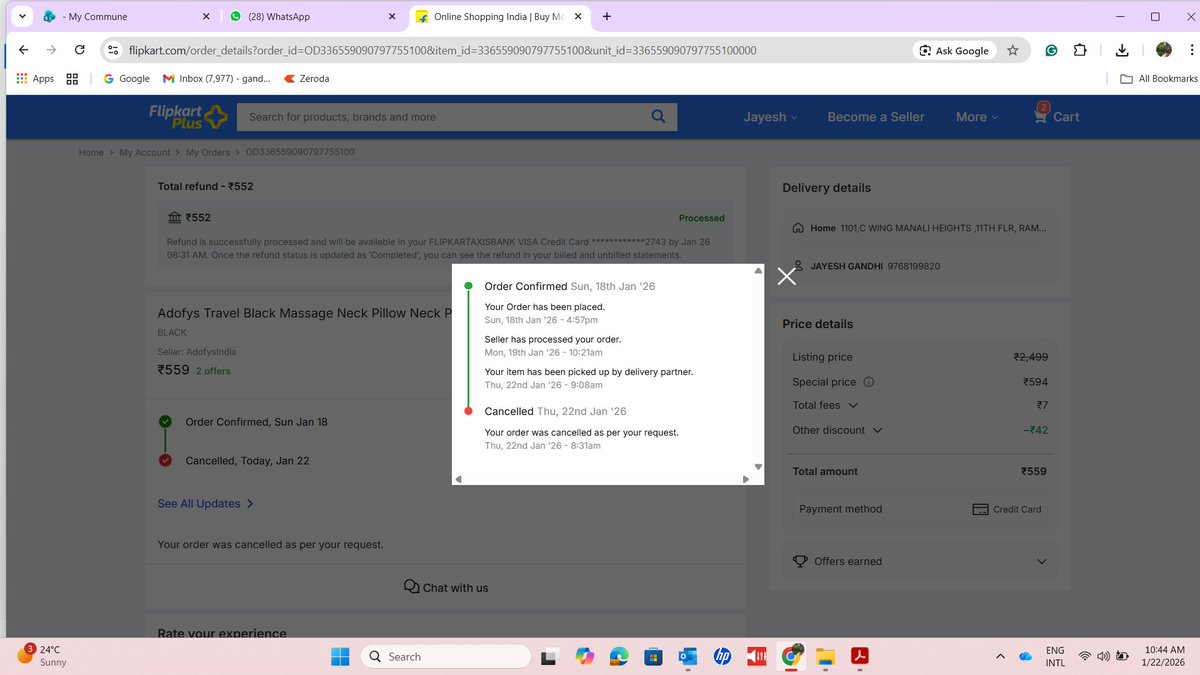This screenshot has width=1200, height=675.
Task: Click the Windows Start button
Action: (x=340, y=656)
